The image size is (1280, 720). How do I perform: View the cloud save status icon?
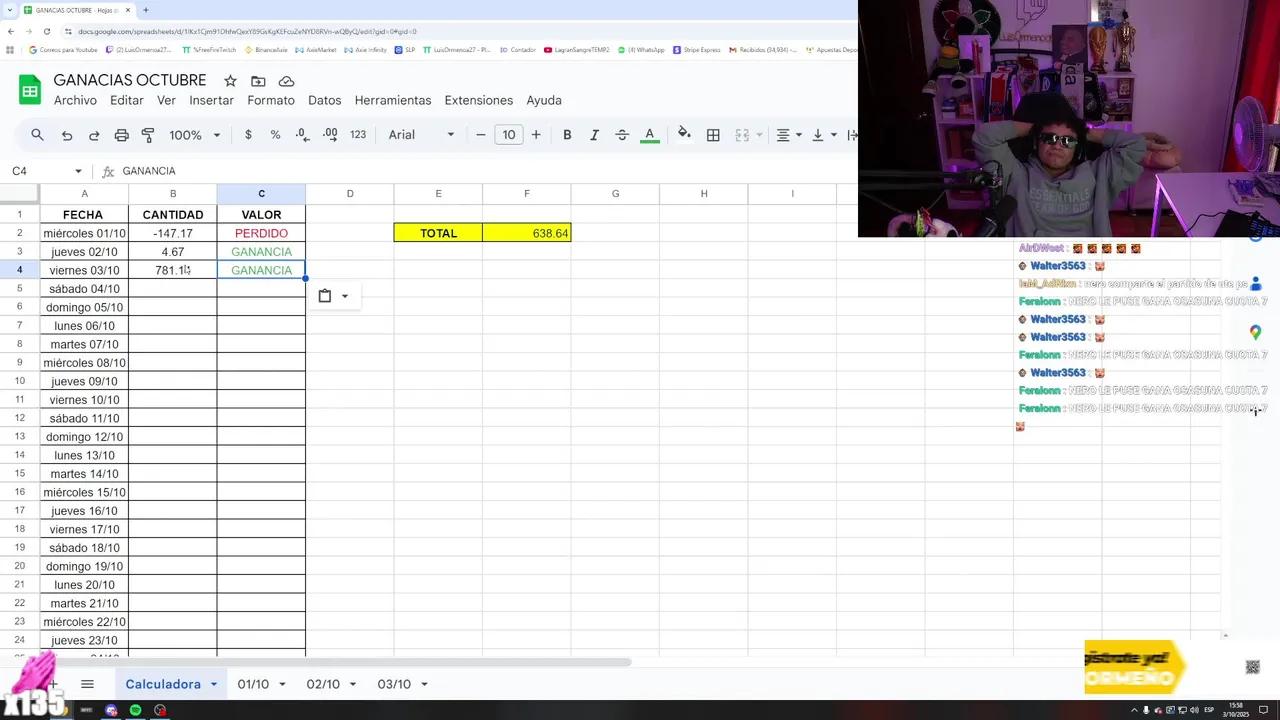pyautogui.click(x=287, y=81)
